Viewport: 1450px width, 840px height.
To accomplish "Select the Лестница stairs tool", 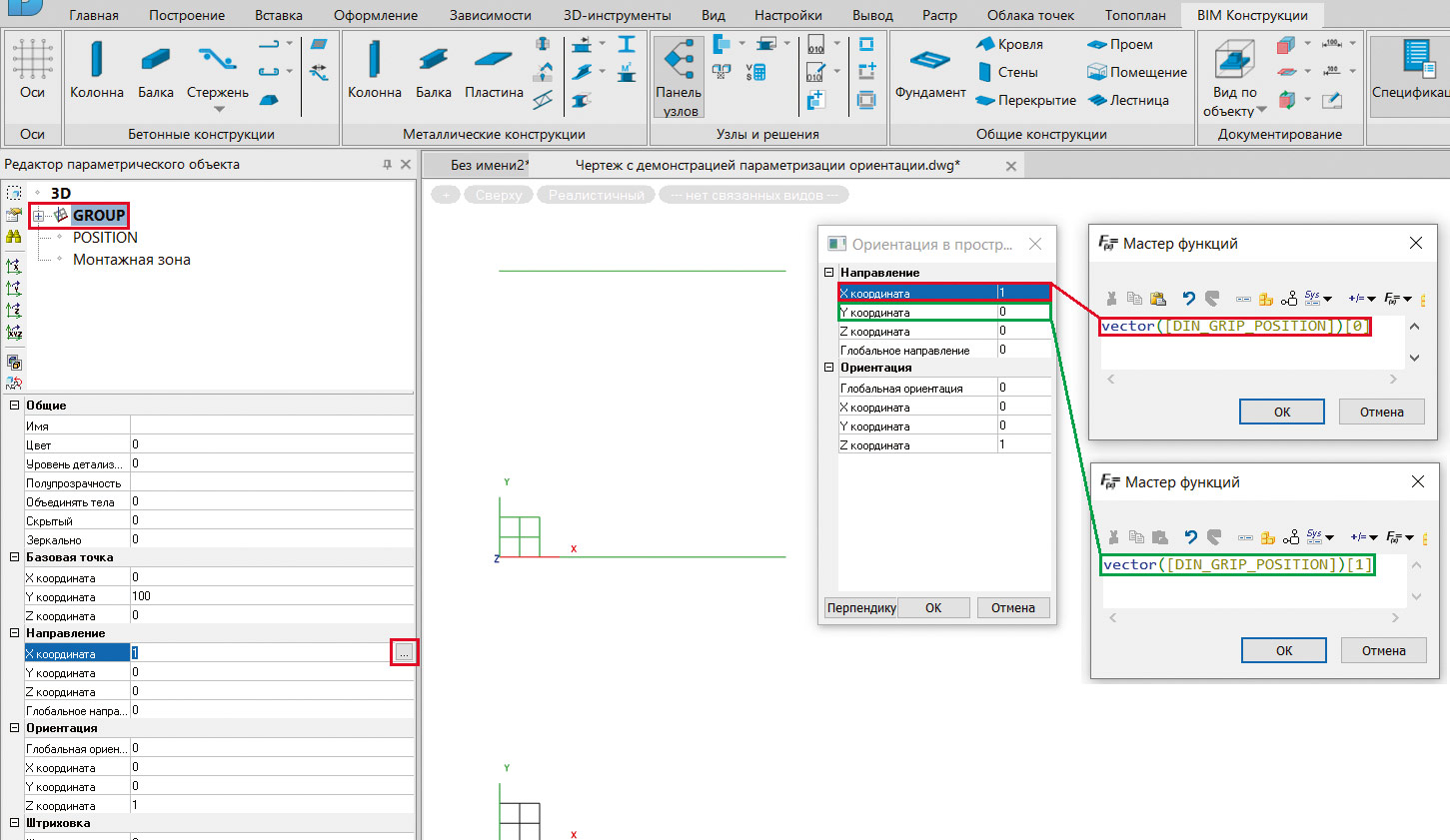I will pyautogui.click(x=1128, y=100).
